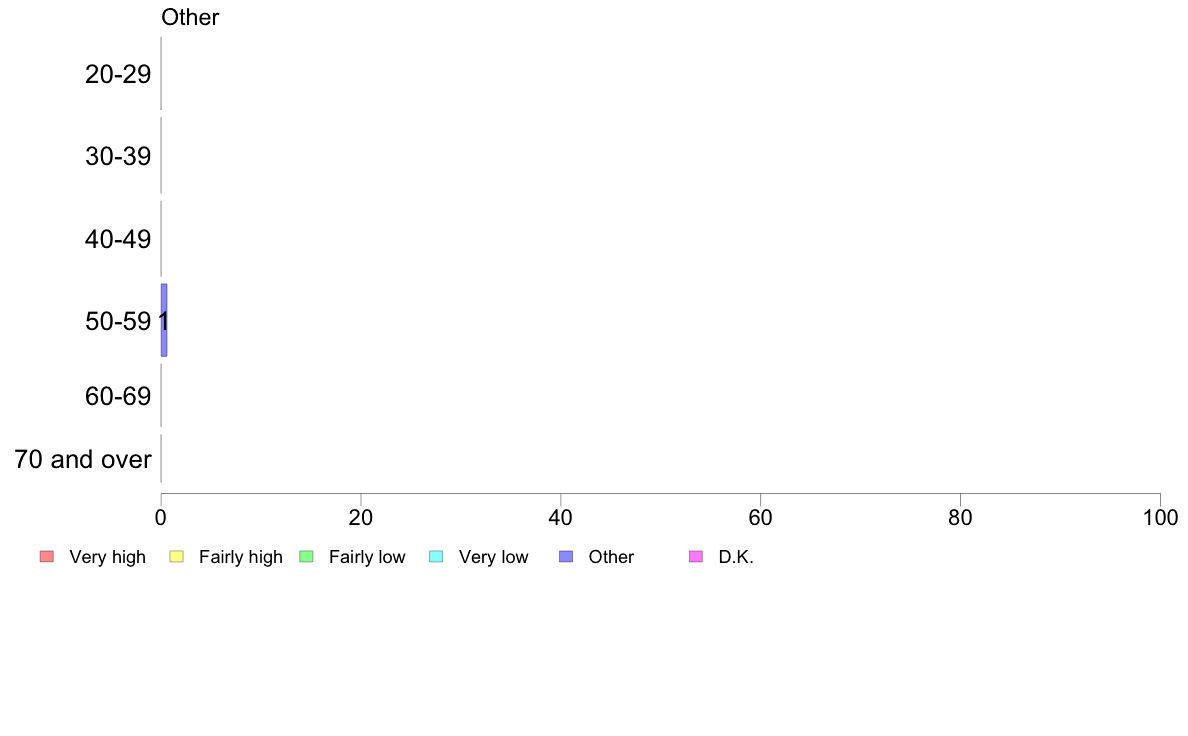Click the Very high legend text
The height and width of the screenshot is (736, 1188).
108,557
